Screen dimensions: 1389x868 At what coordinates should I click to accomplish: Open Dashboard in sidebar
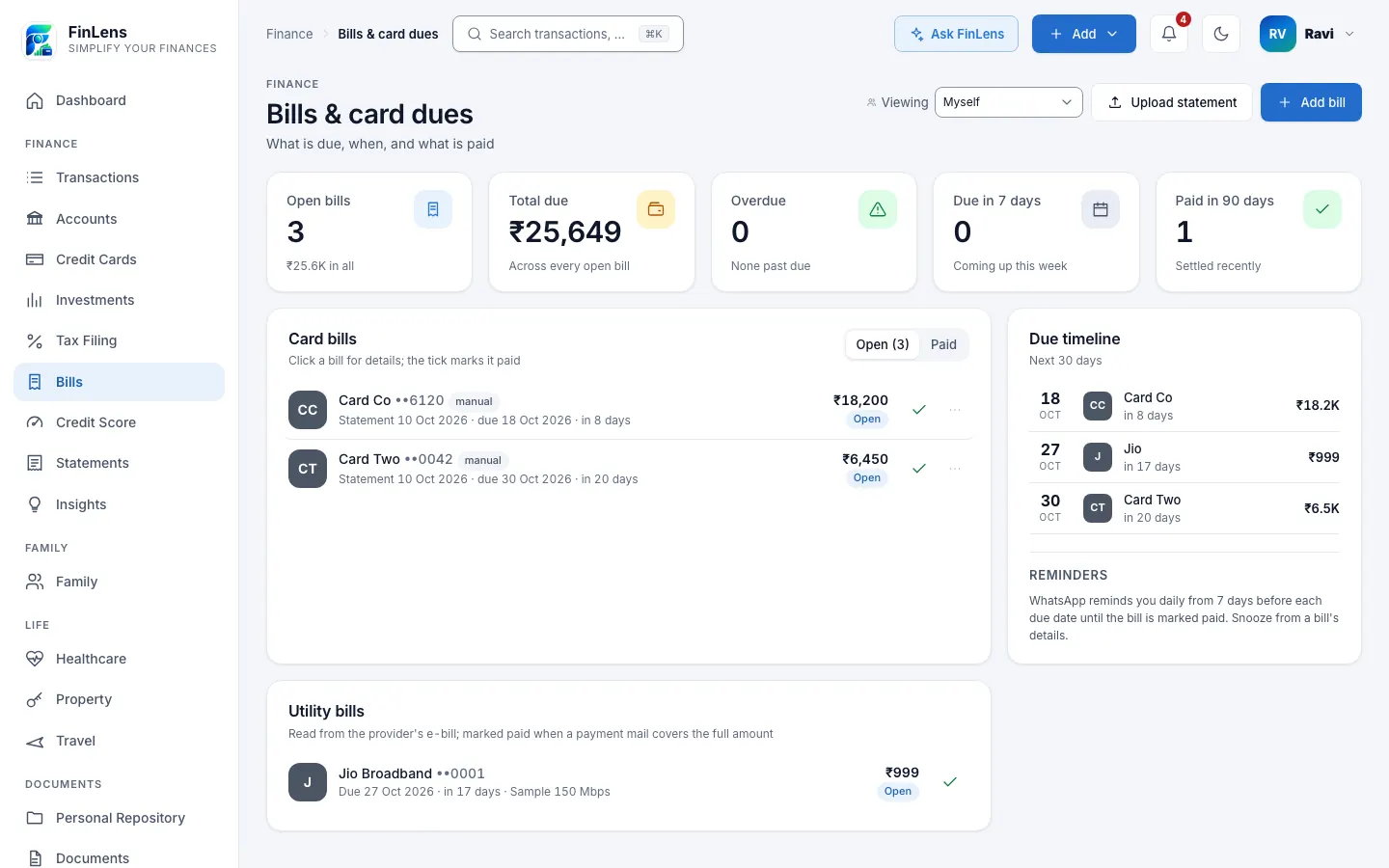[x=120, y=100]
